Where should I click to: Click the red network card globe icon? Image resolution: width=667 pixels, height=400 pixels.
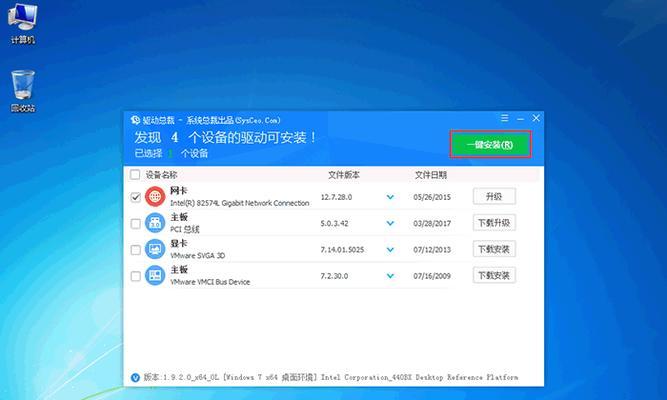tap(155, 197)
